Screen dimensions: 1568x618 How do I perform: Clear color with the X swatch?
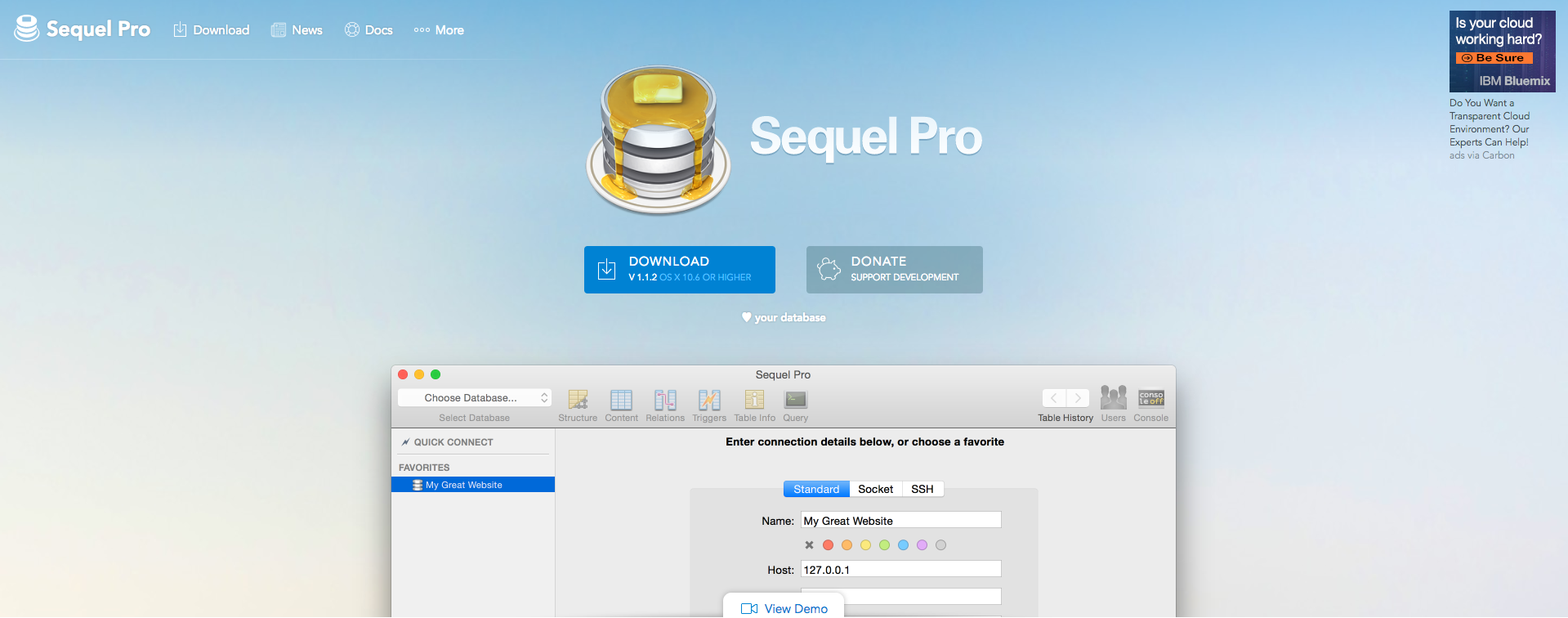click(x=809, y=545)
